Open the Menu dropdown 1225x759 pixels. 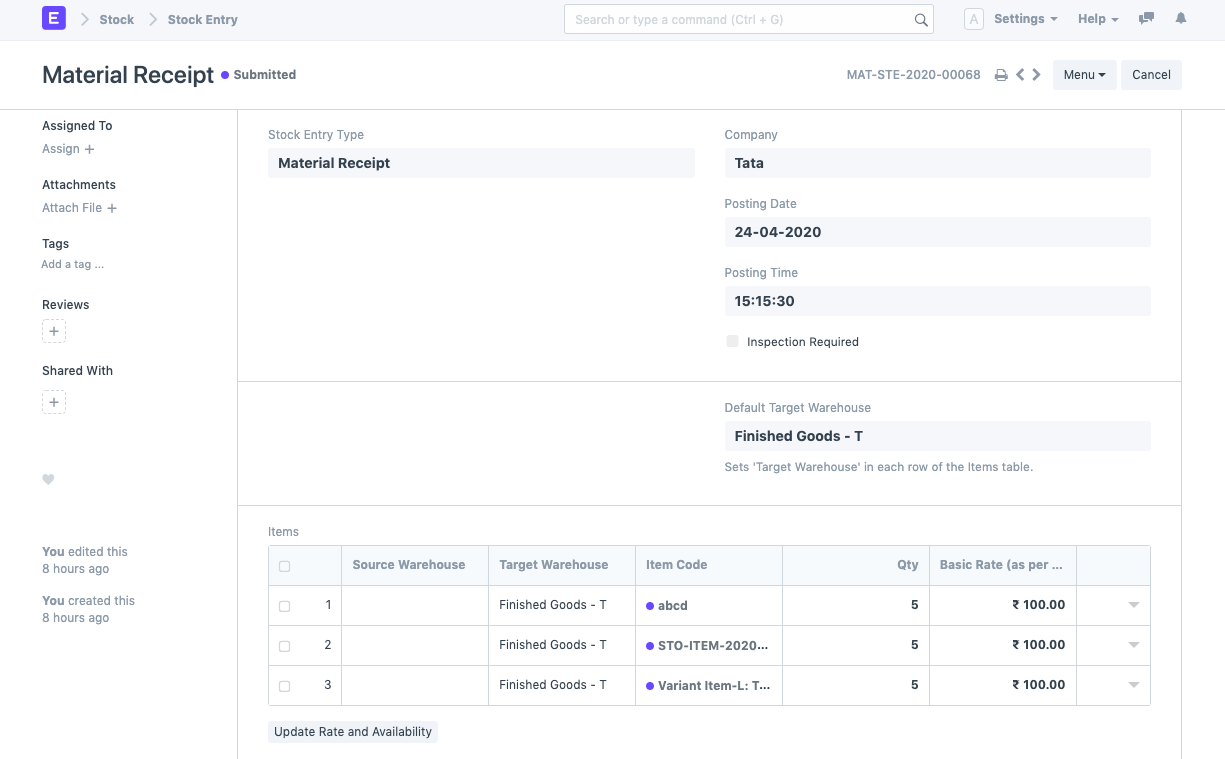point(1084,75)
